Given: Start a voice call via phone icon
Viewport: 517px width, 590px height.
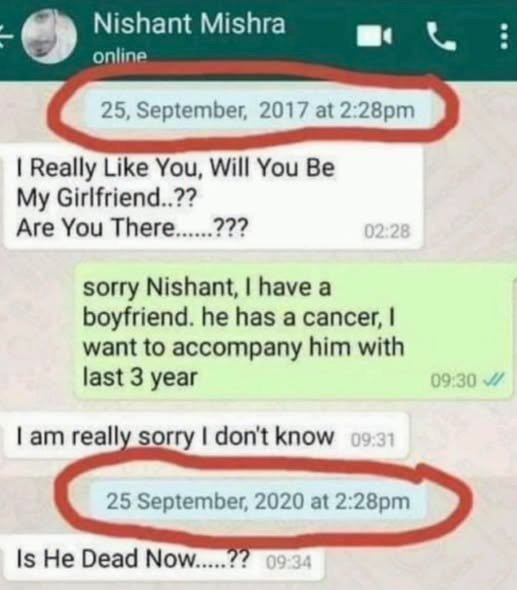Looking at the screenshot, I should tap(441, 36).
